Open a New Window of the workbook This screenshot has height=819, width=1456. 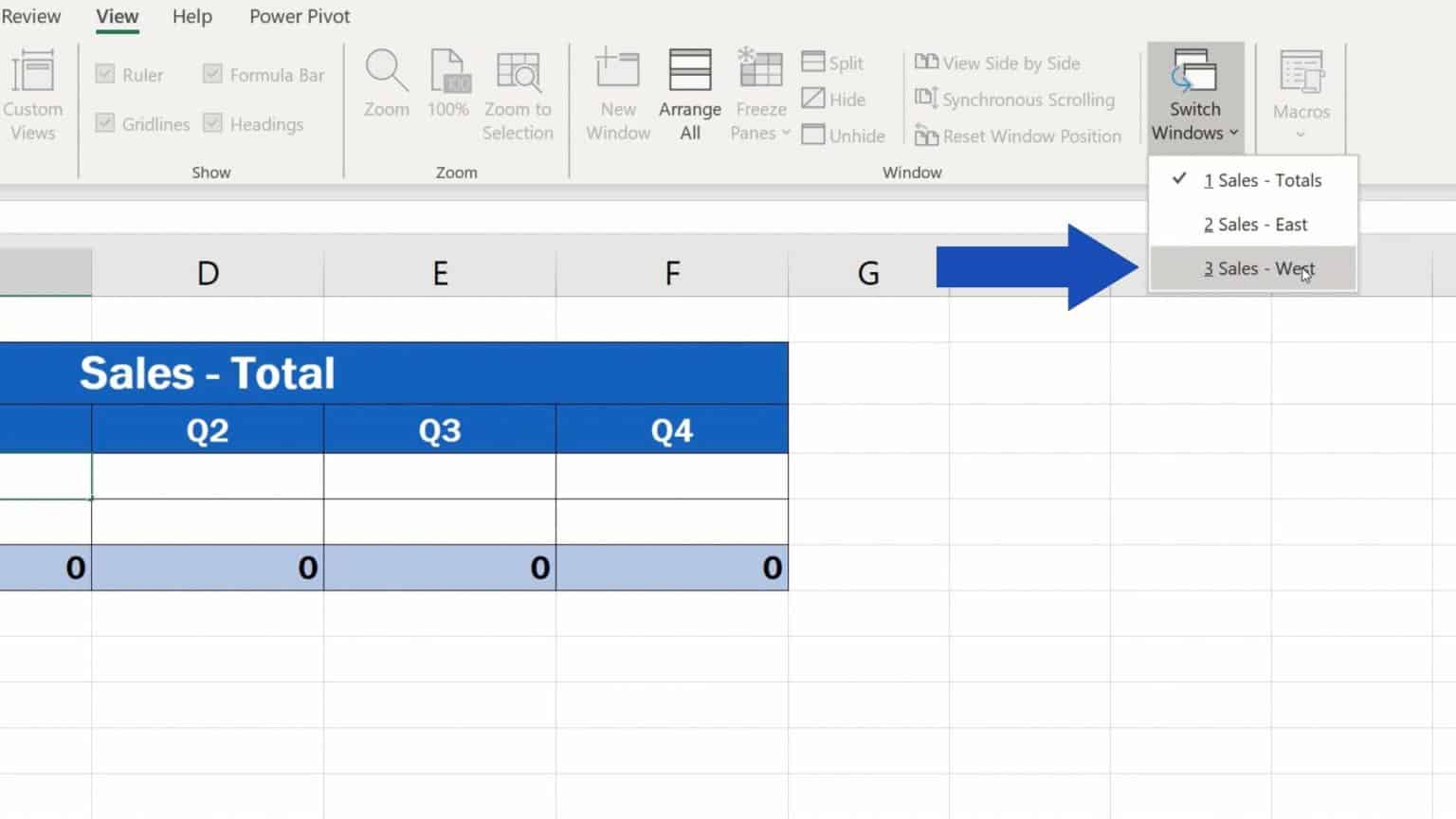[x=616, y=95]
